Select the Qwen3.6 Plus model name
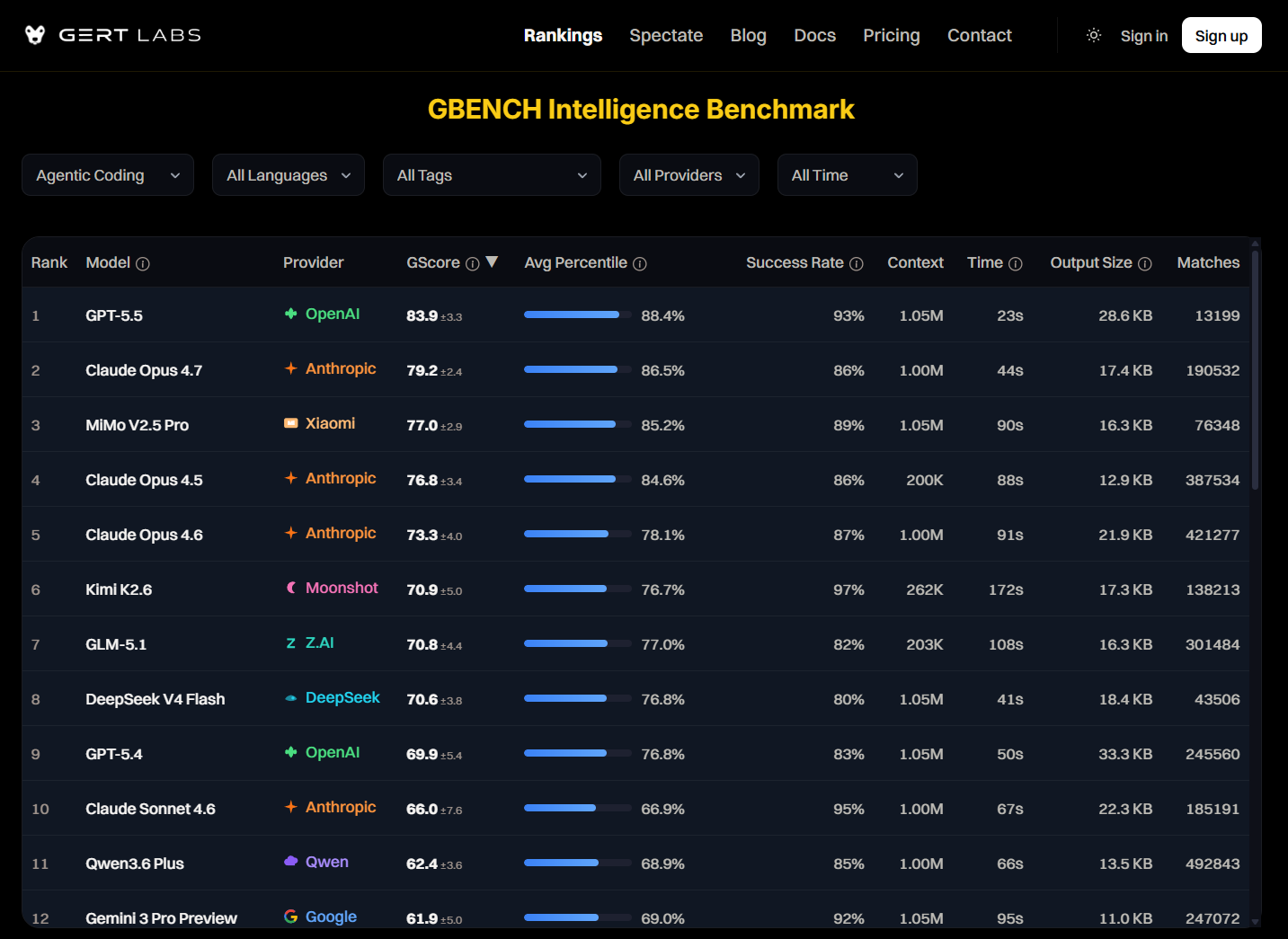This screenshot has width=1288, height=939. pos(135,864)
